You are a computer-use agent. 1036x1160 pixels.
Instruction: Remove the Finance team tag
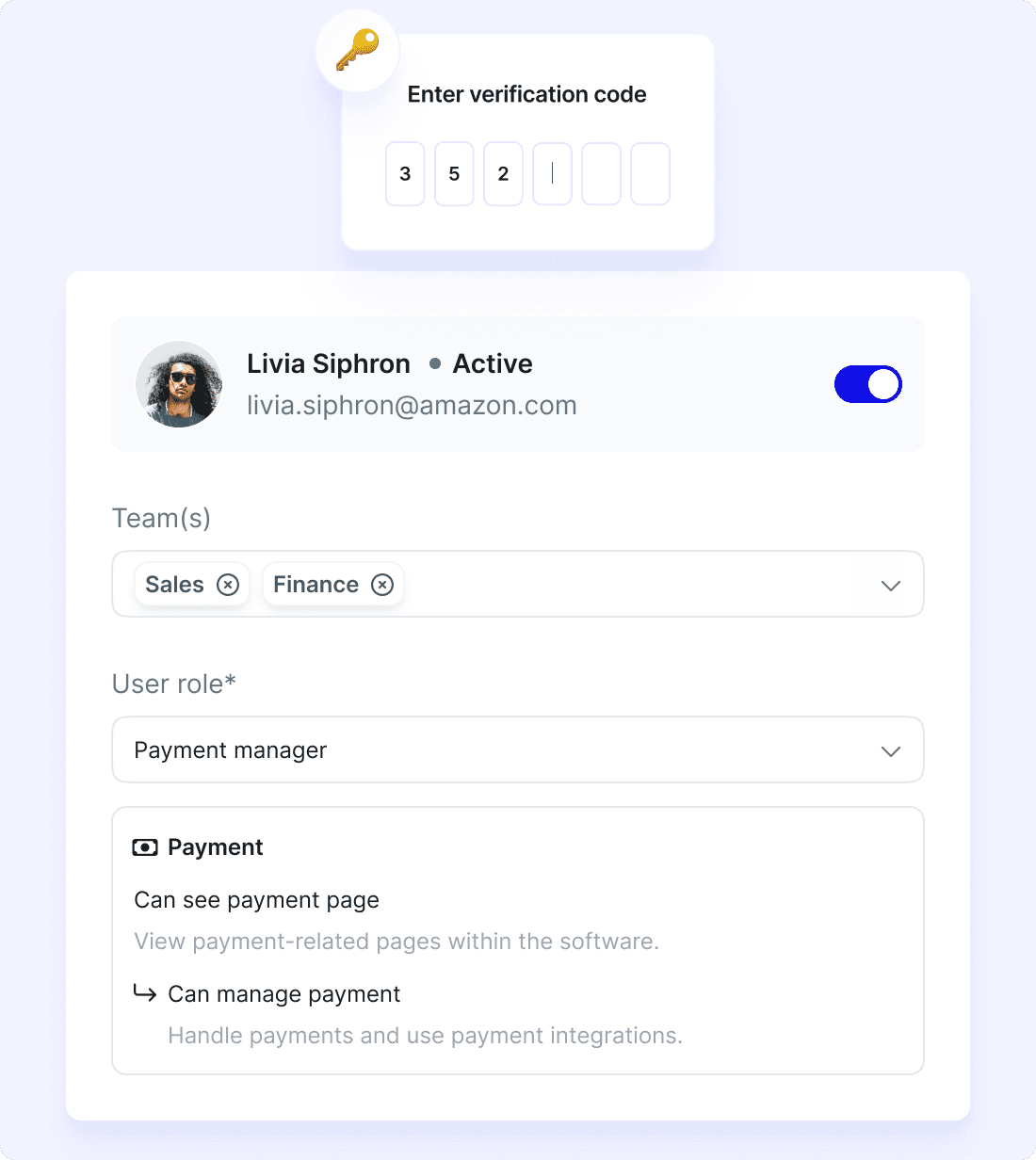382,585
